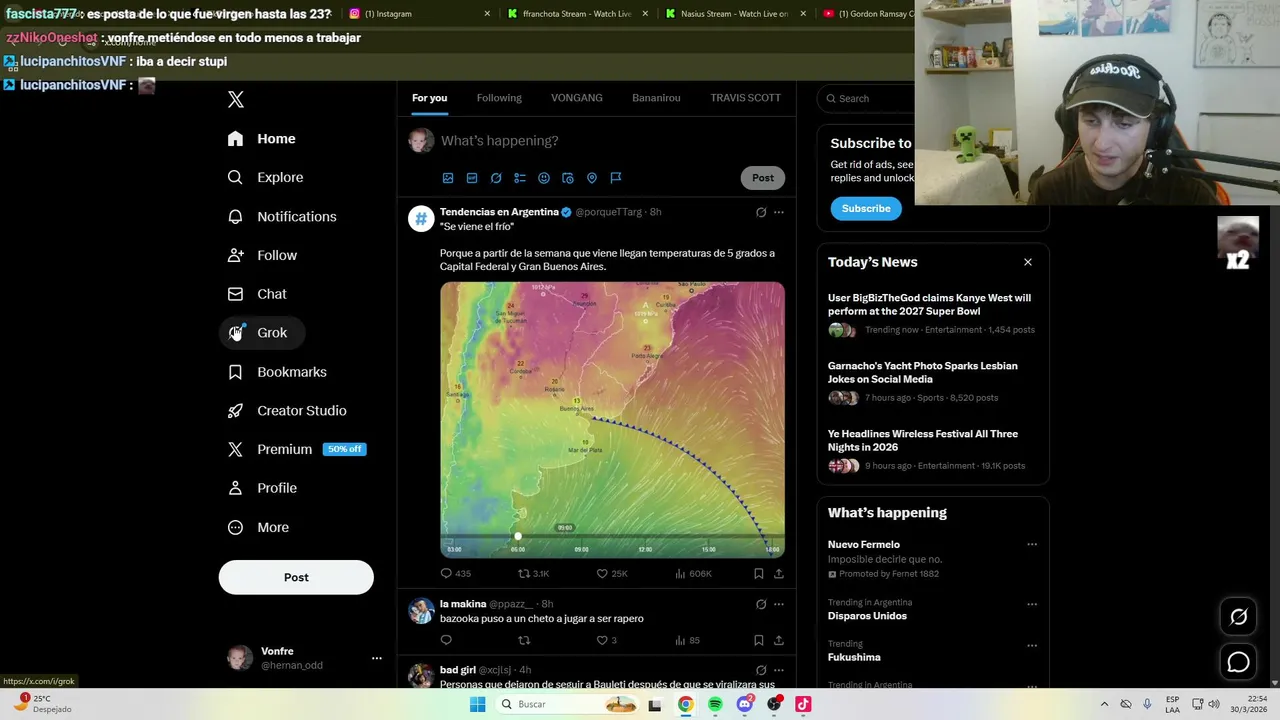1280x720 pixels.
Task: Open the Follow page
Action: click(x=263, y=255)
